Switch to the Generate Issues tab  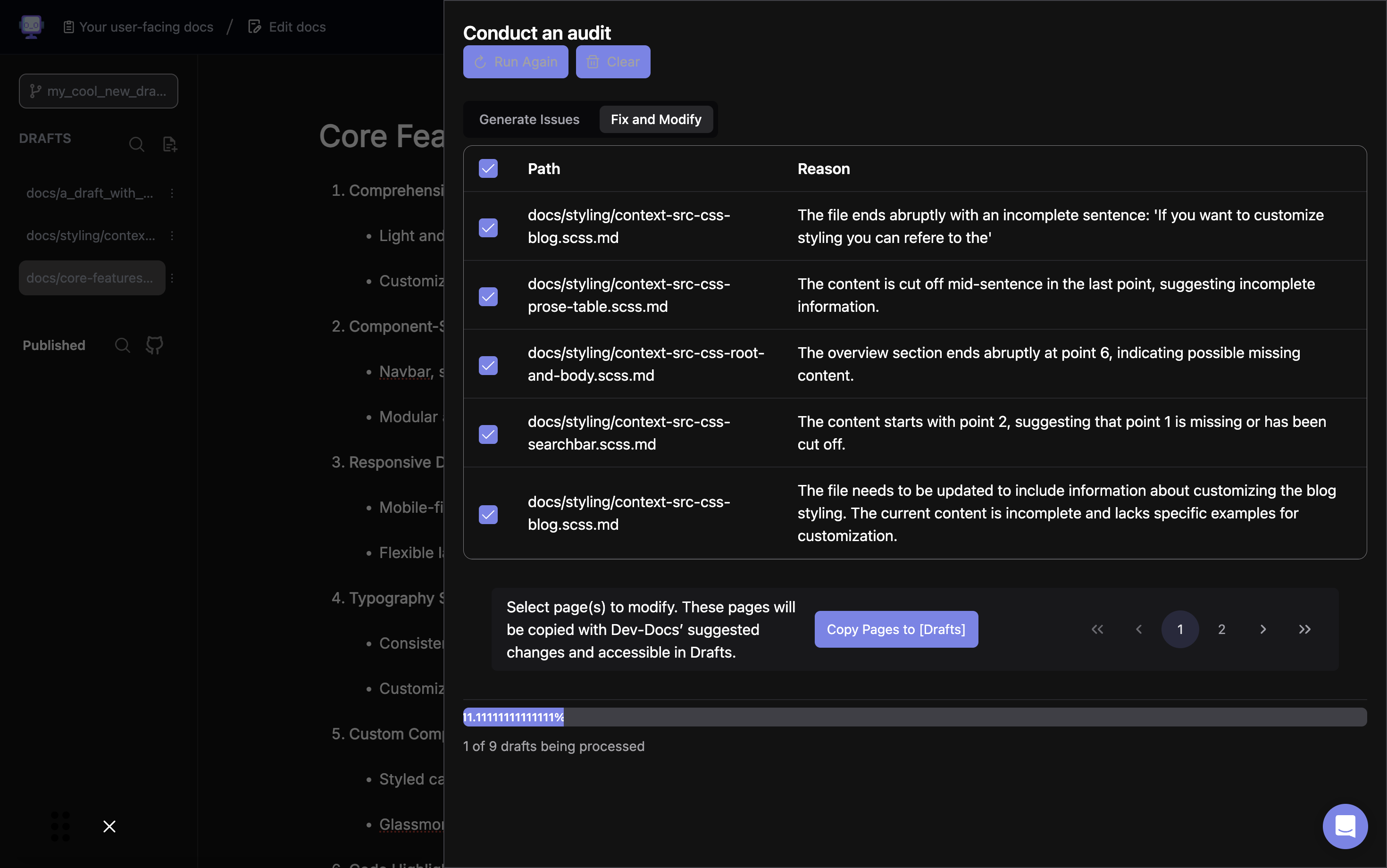tap(529, 119)
